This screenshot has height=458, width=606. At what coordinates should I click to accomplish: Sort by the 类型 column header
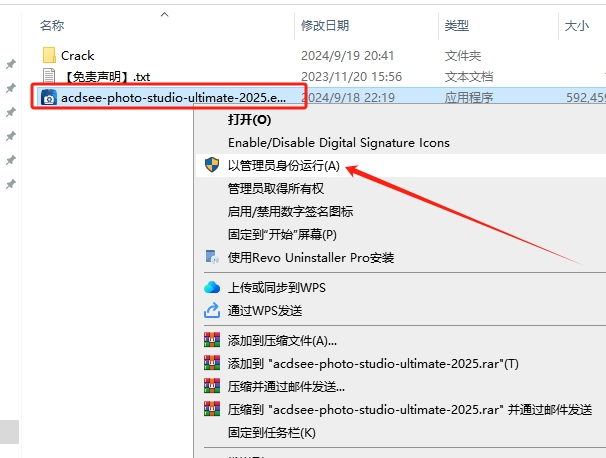(456, 26)
